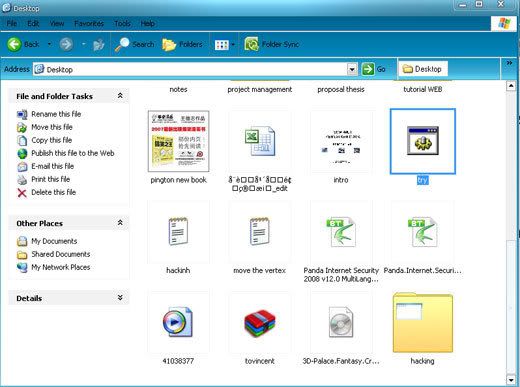
Task: Click the Forward arrow button
Action: 66,44
